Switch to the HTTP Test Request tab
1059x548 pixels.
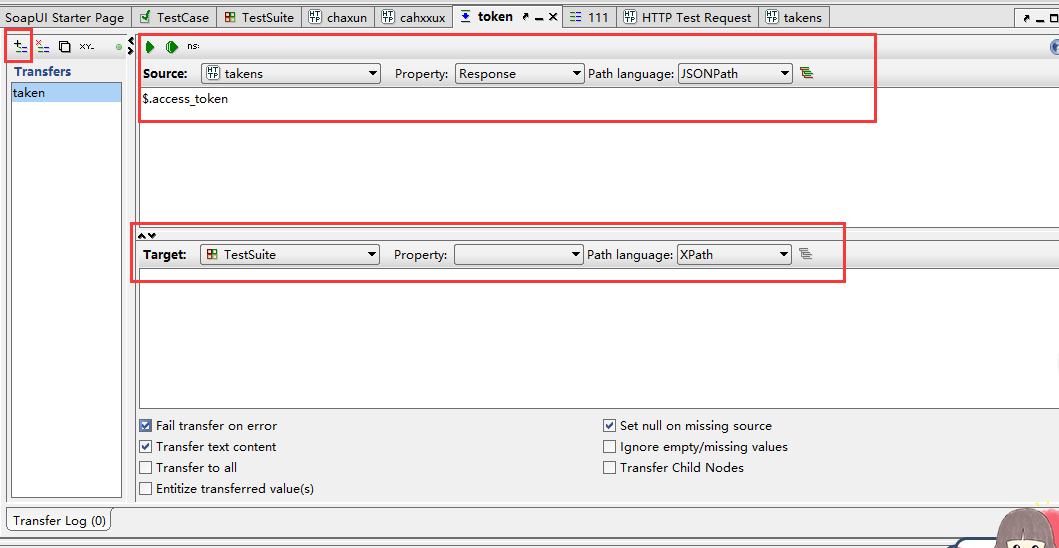click(688, 18)
